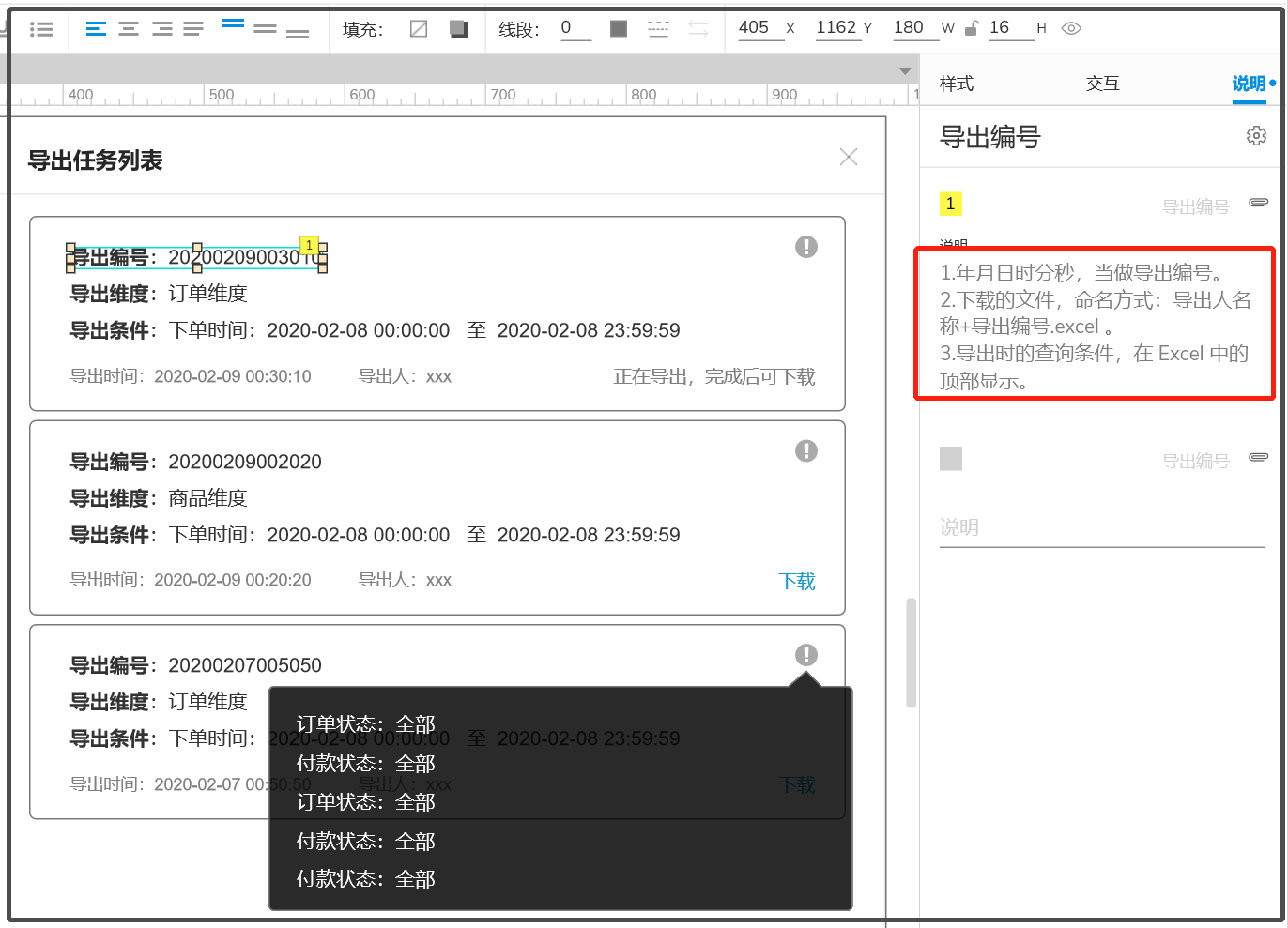Click the 线段 label in toolbar
Viewport: 1288px width, 928px height.
point(518,30)
